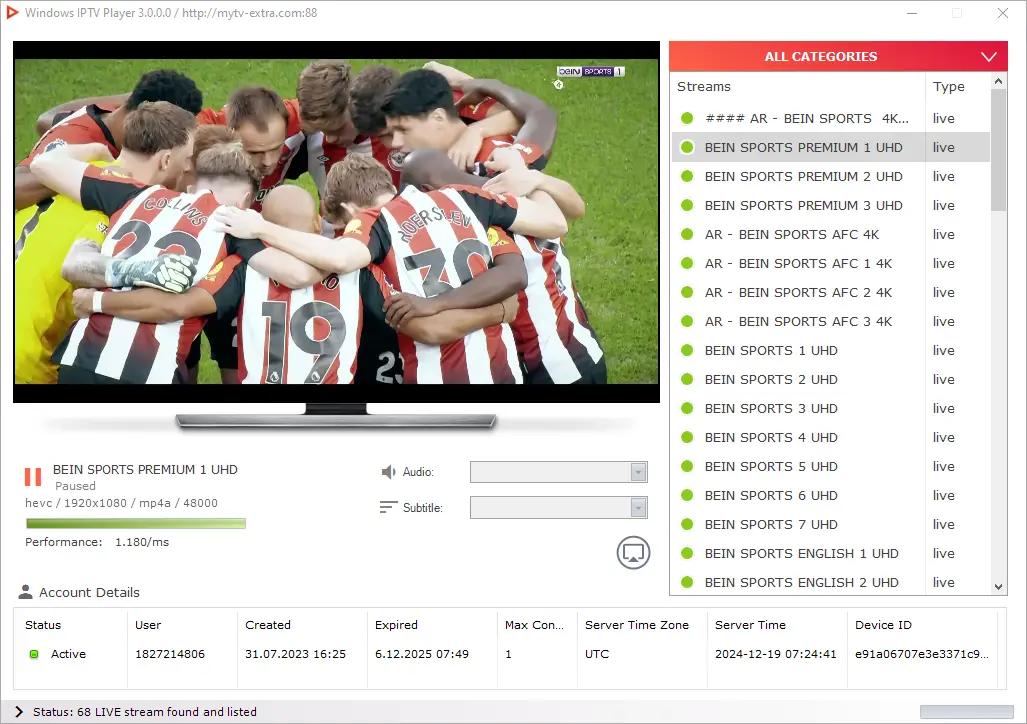Click the speaker Audio icon

pyautogui.click(x=388, y=472)
